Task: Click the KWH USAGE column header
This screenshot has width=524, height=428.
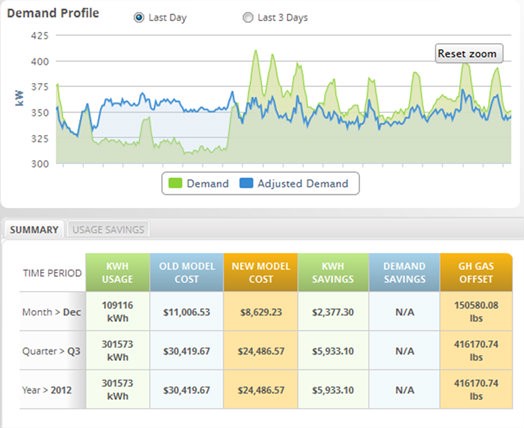Action: click(118, 272)
